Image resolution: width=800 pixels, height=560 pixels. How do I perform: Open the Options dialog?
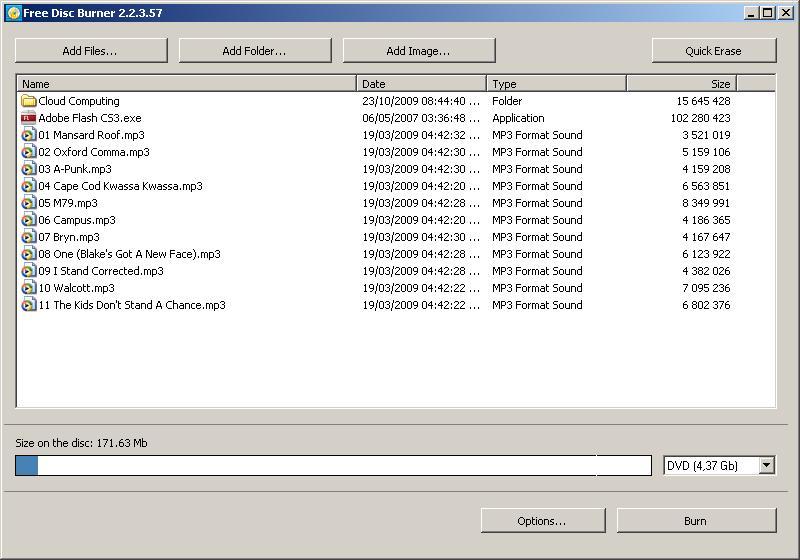click(543, 521)
